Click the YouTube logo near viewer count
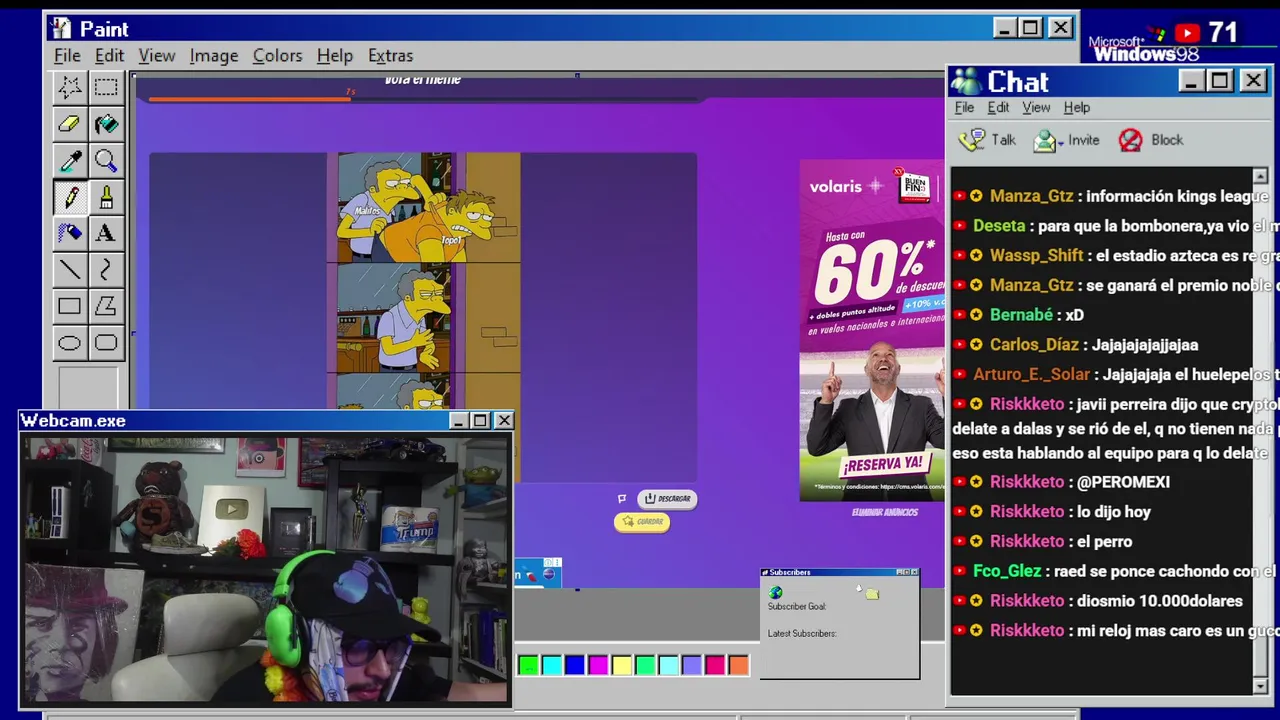Screen dimensions: 1280x720 click(1187, 34)
